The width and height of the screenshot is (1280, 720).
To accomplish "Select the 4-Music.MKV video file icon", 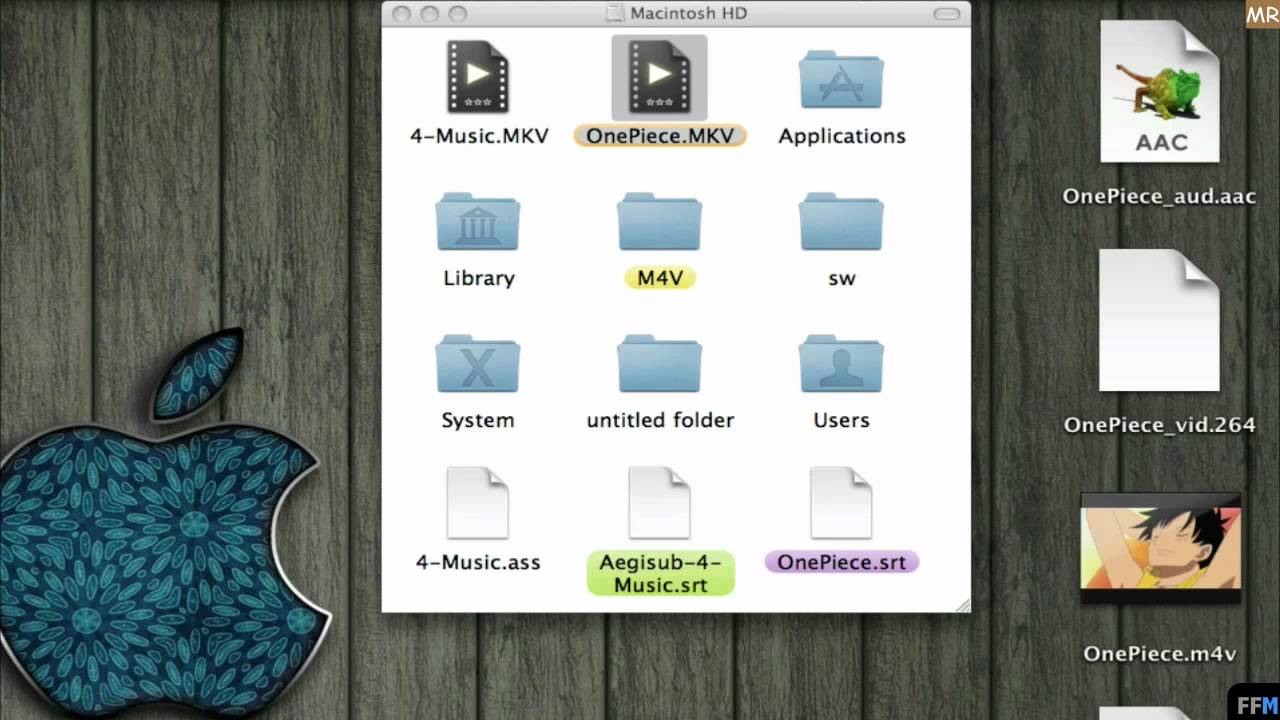I will [x=478, y=77].
